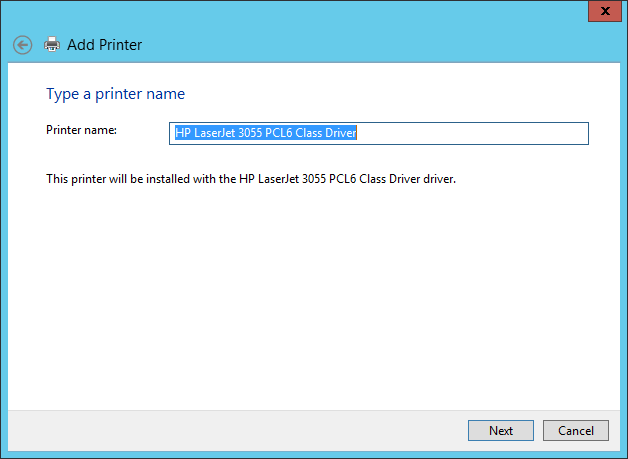Click the driver installation info sentence
This screenshot has height=459, width=628.
(251, 180)
